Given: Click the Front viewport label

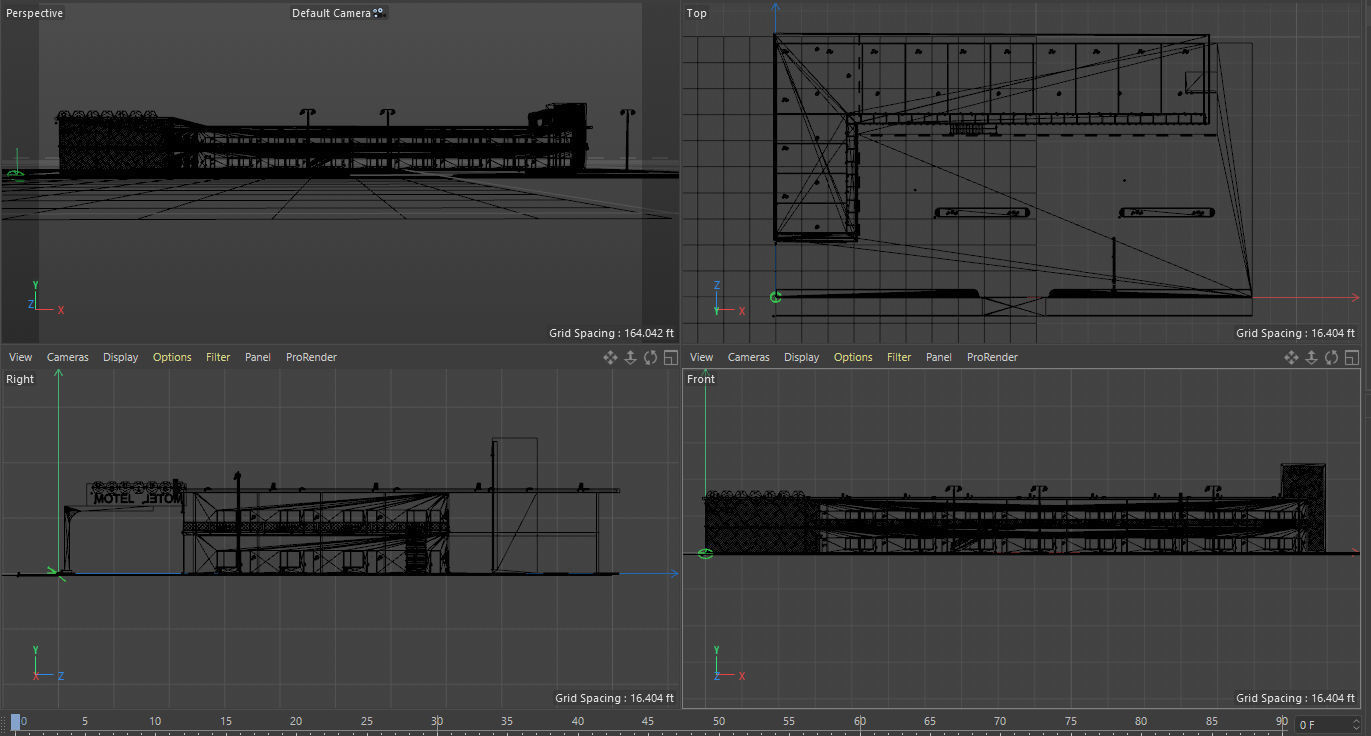Looking at the screenshot, I should click(701, 379).
